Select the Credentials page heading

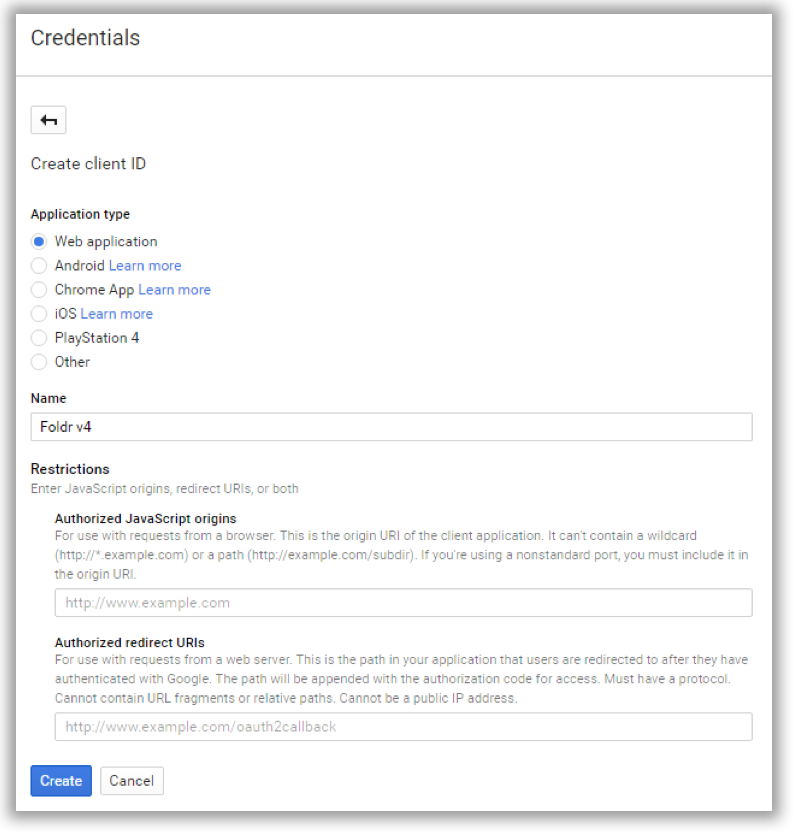[85, 38]
